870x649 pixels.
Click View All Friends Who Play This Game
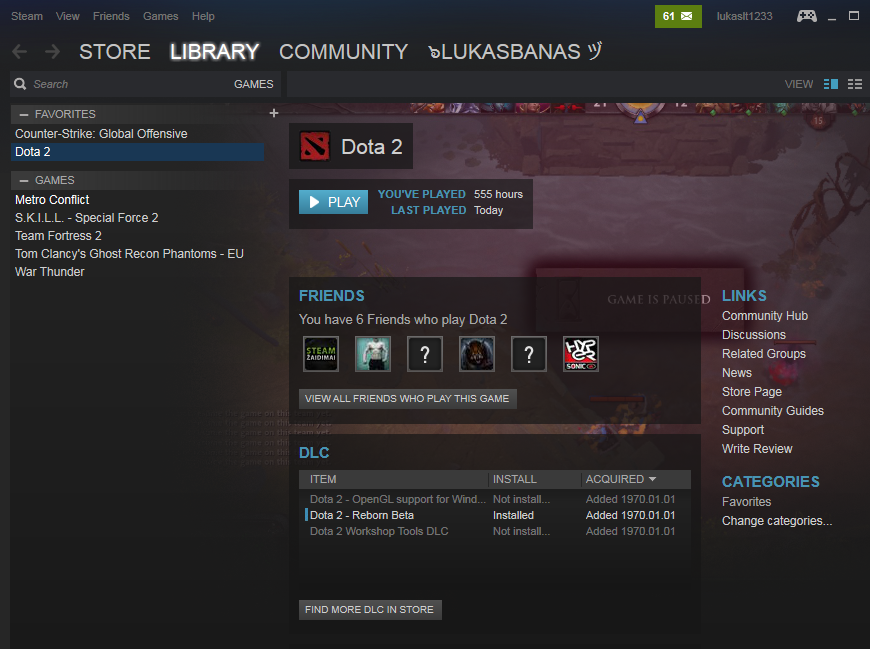407,398
